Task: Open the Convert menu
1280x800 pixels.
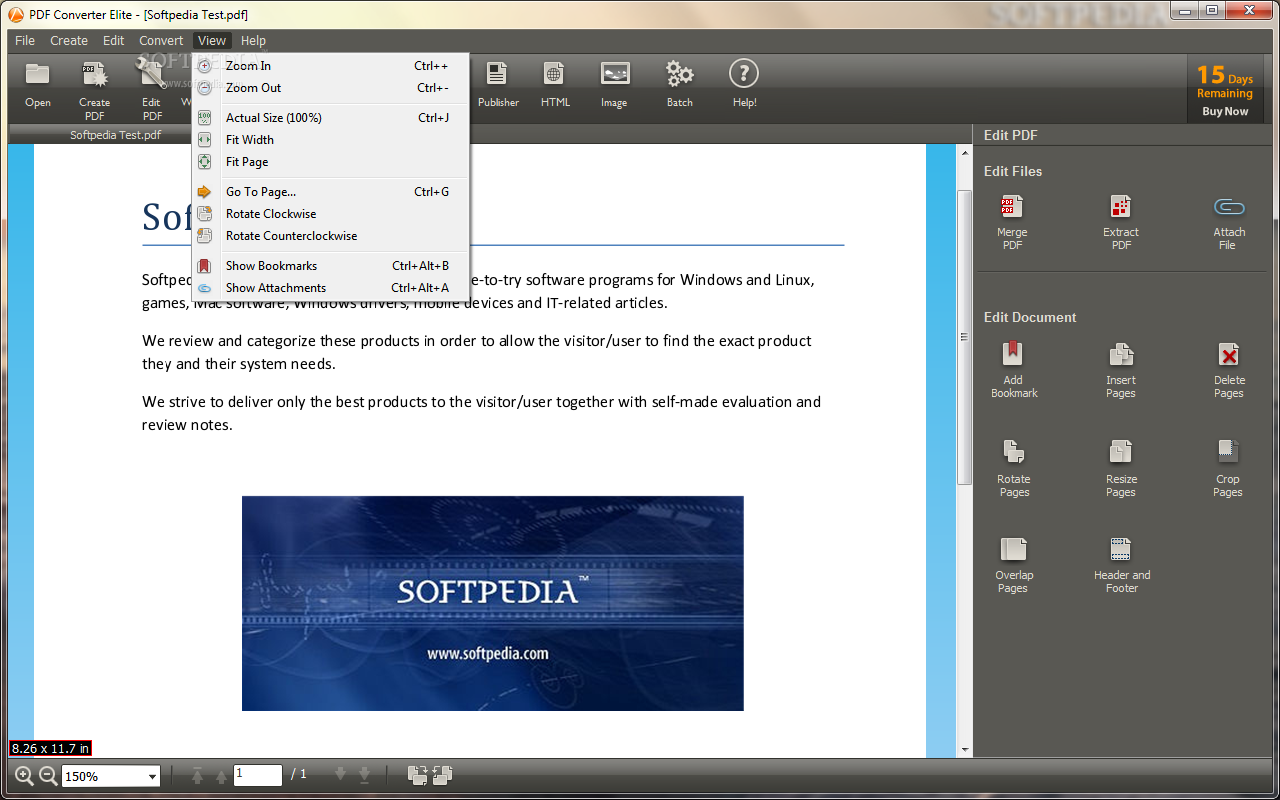Action: [x=161, y=41]
